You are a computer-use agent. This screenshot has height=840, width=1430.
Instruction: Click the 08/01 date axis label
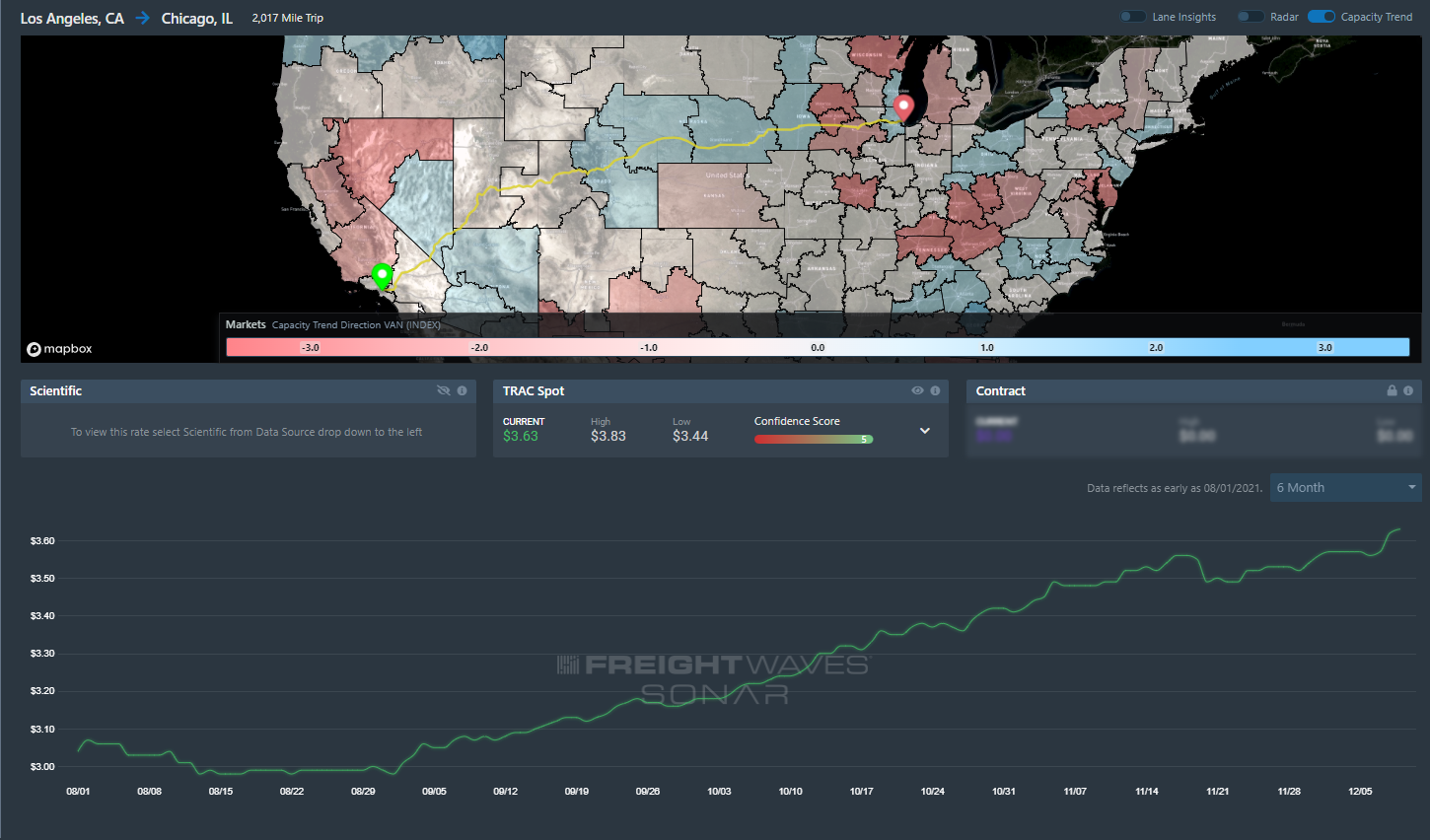pos(78,792)
